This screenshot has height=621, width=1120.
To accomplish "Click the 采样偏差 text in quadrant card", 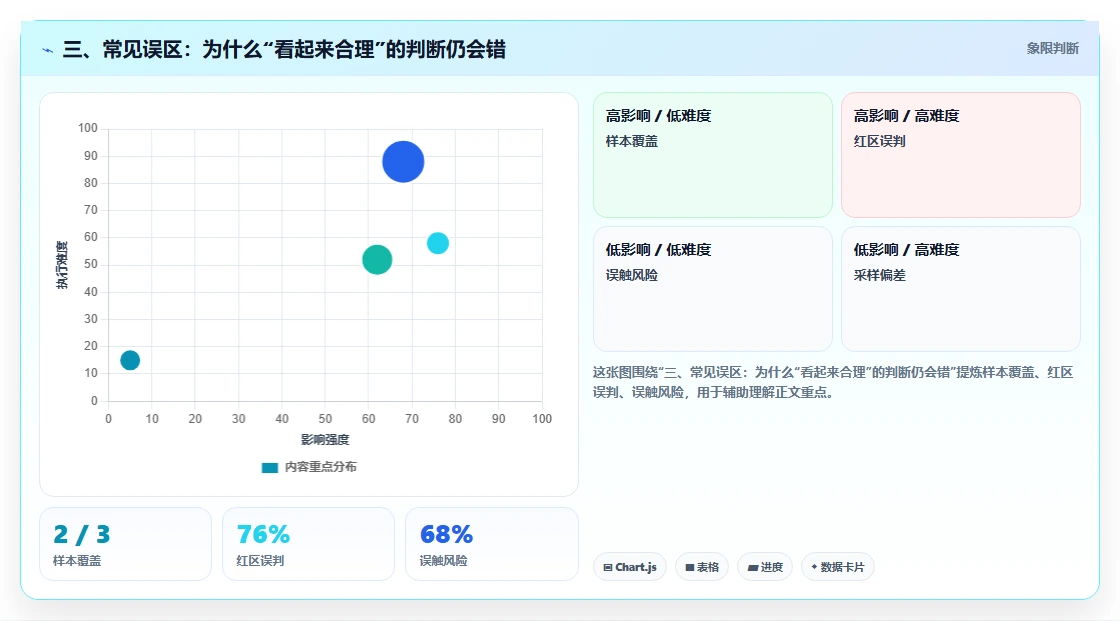I will (x=879, y=275).
